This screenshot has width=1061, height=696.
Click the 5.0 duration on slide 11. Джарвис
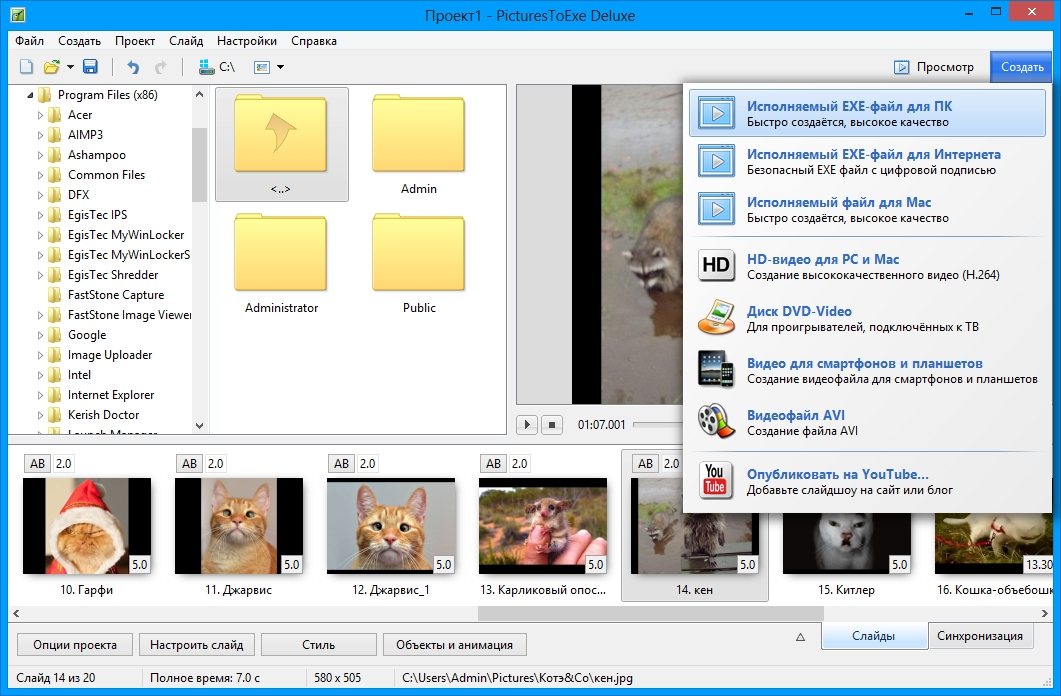pyautogui.click(x=292, y=564)
